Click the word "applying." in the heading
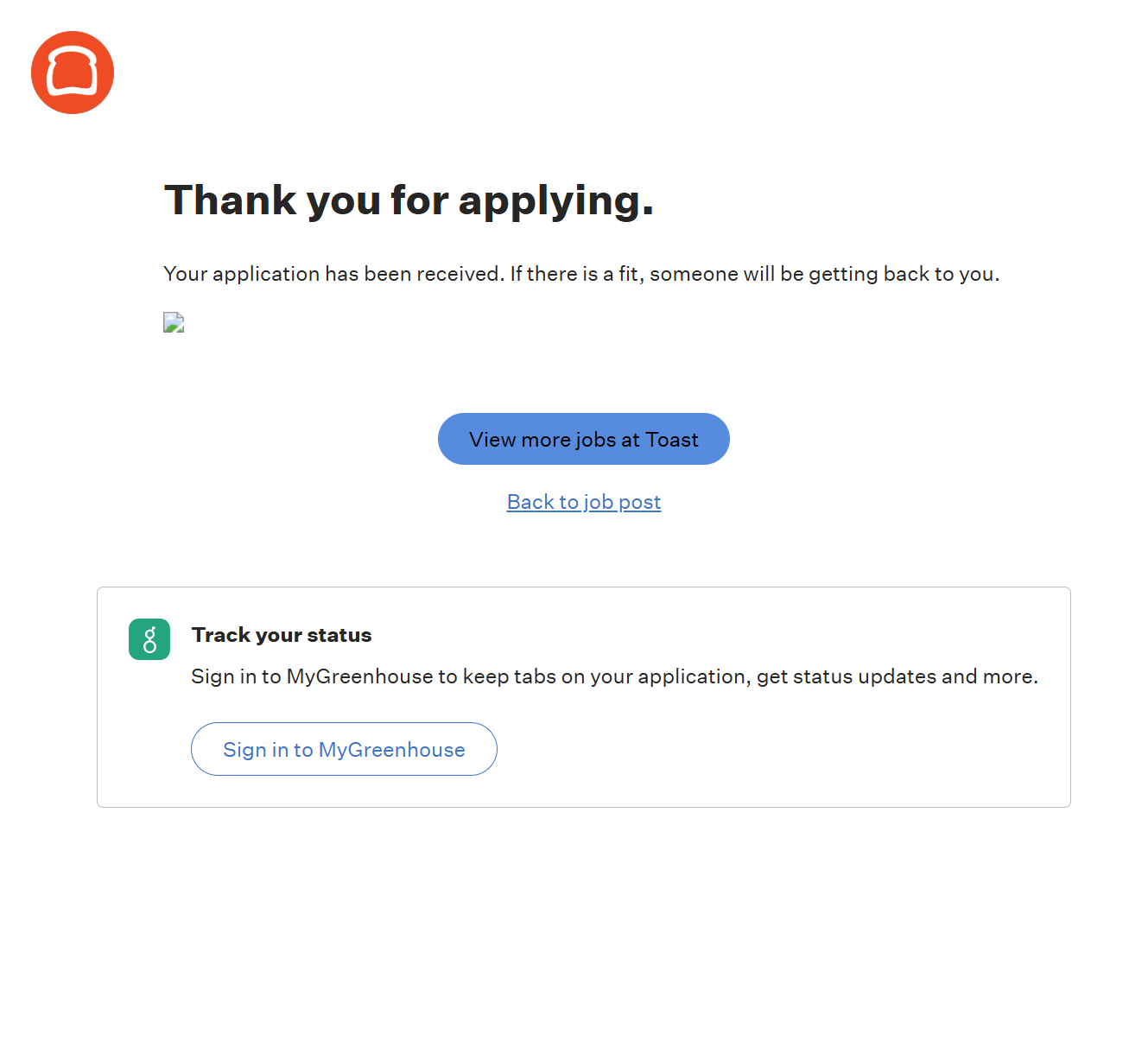The image size is (1148, 1041). (555, 200)
